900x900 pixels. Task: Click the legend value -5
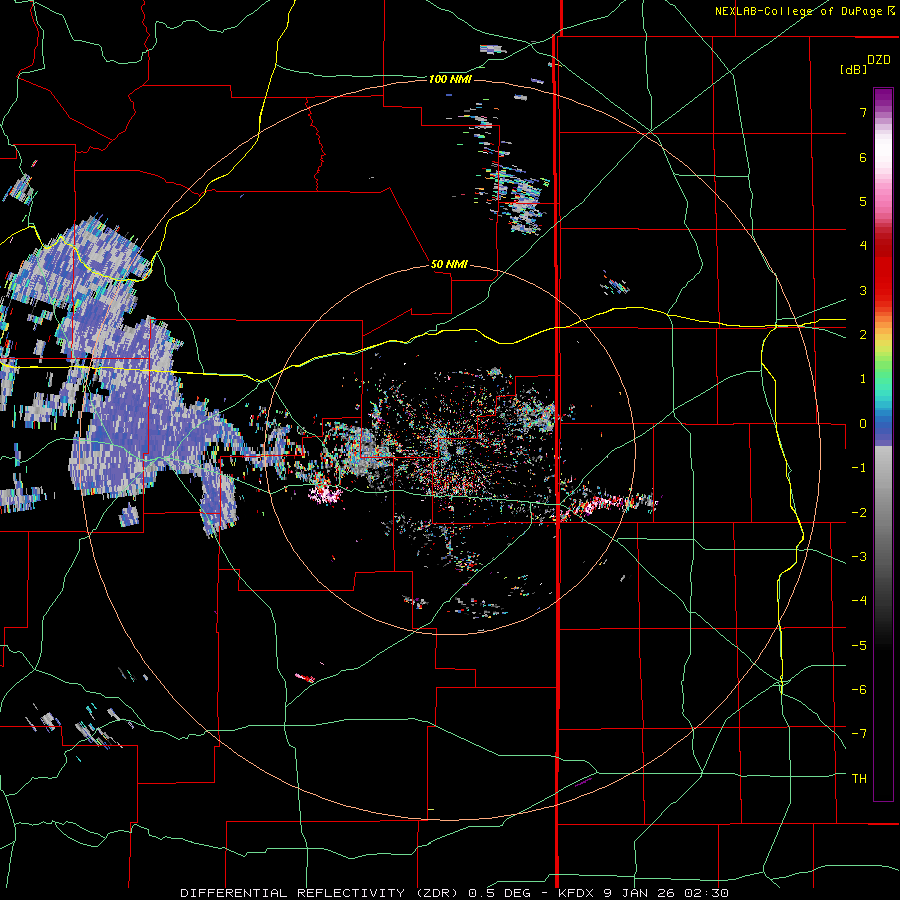click(x=859, y=646)
